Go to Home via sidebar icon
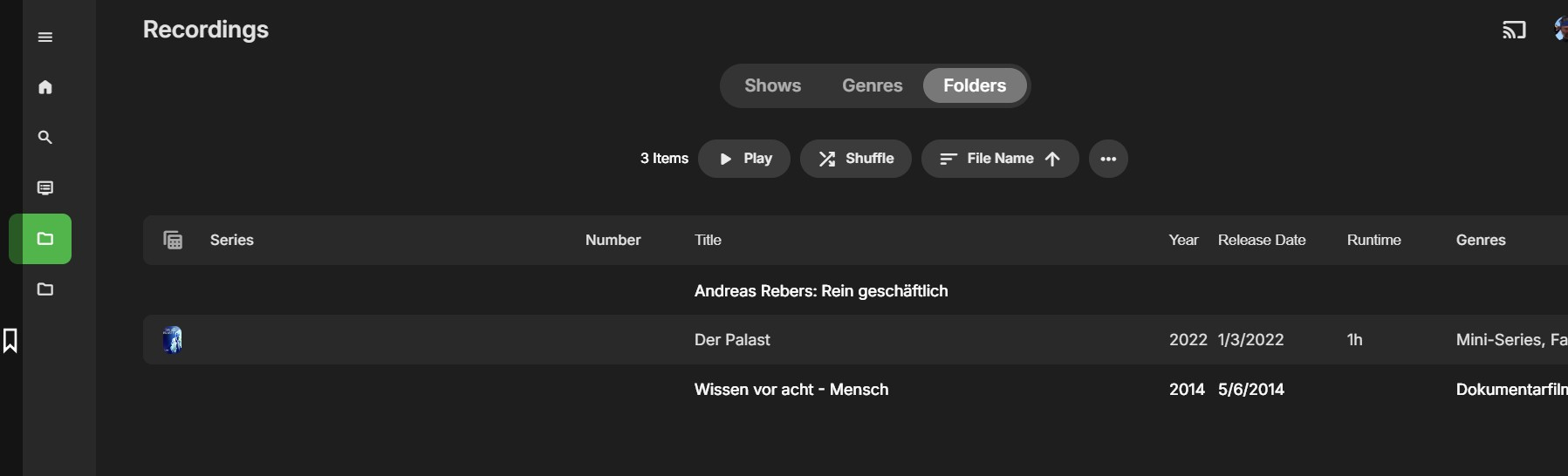The image size is (1568, 476). point(45,87)
